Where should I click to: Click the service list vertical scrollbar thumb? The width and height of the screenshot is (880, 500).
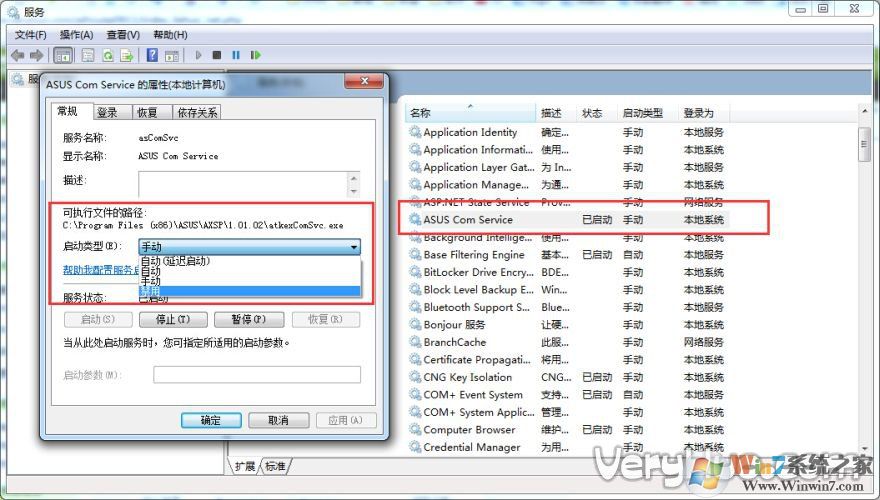coord(864,144)
